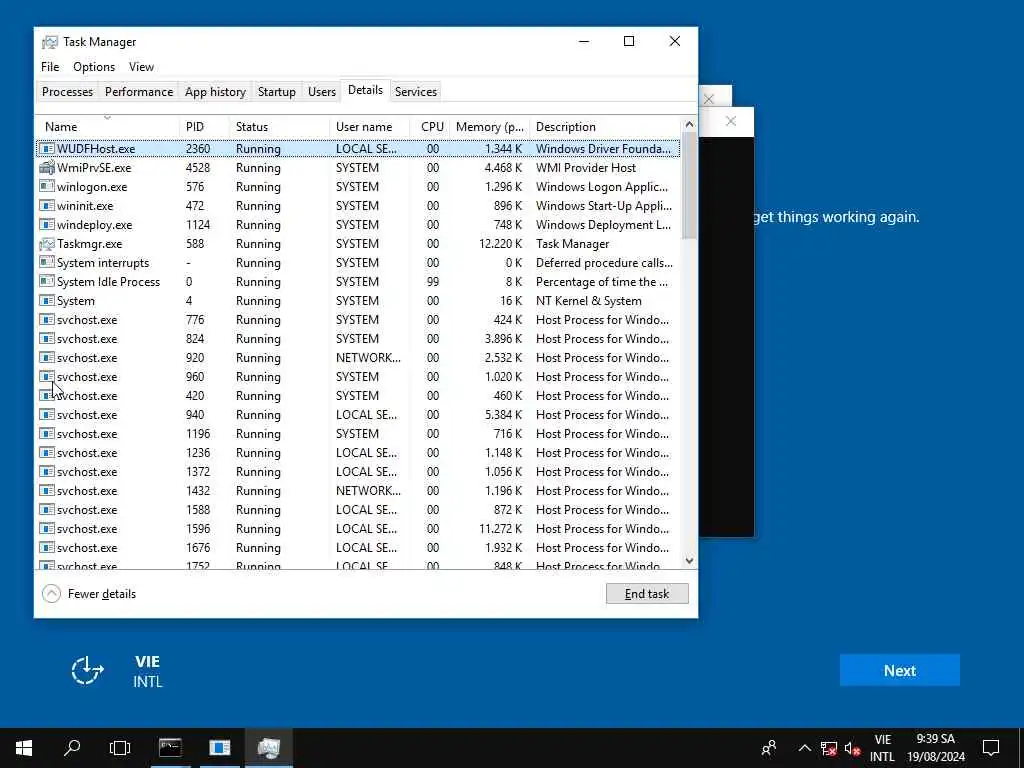This screenshot has width=1024, height=768.
Task: Select the PID 4528 cell
Action: (198, 168)
